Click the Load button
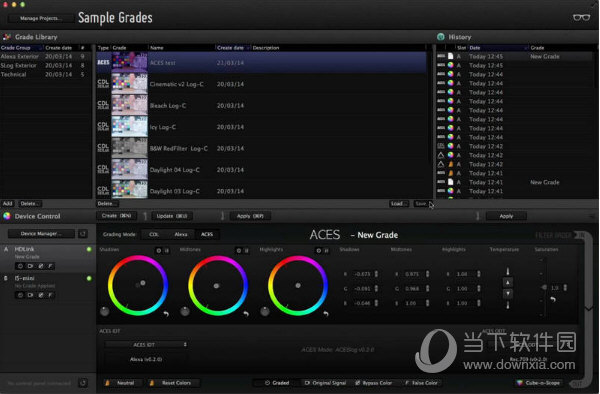The height and width of the screenshot is (394, 600). coord(398,204)
